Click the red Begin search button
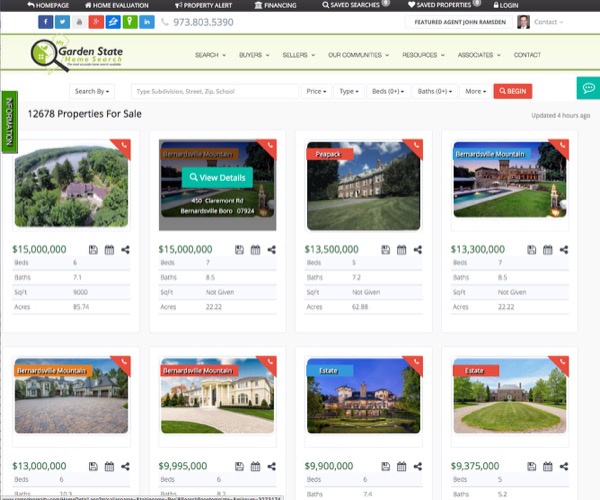This screenshot has height=500, width=600. [512, 91]
